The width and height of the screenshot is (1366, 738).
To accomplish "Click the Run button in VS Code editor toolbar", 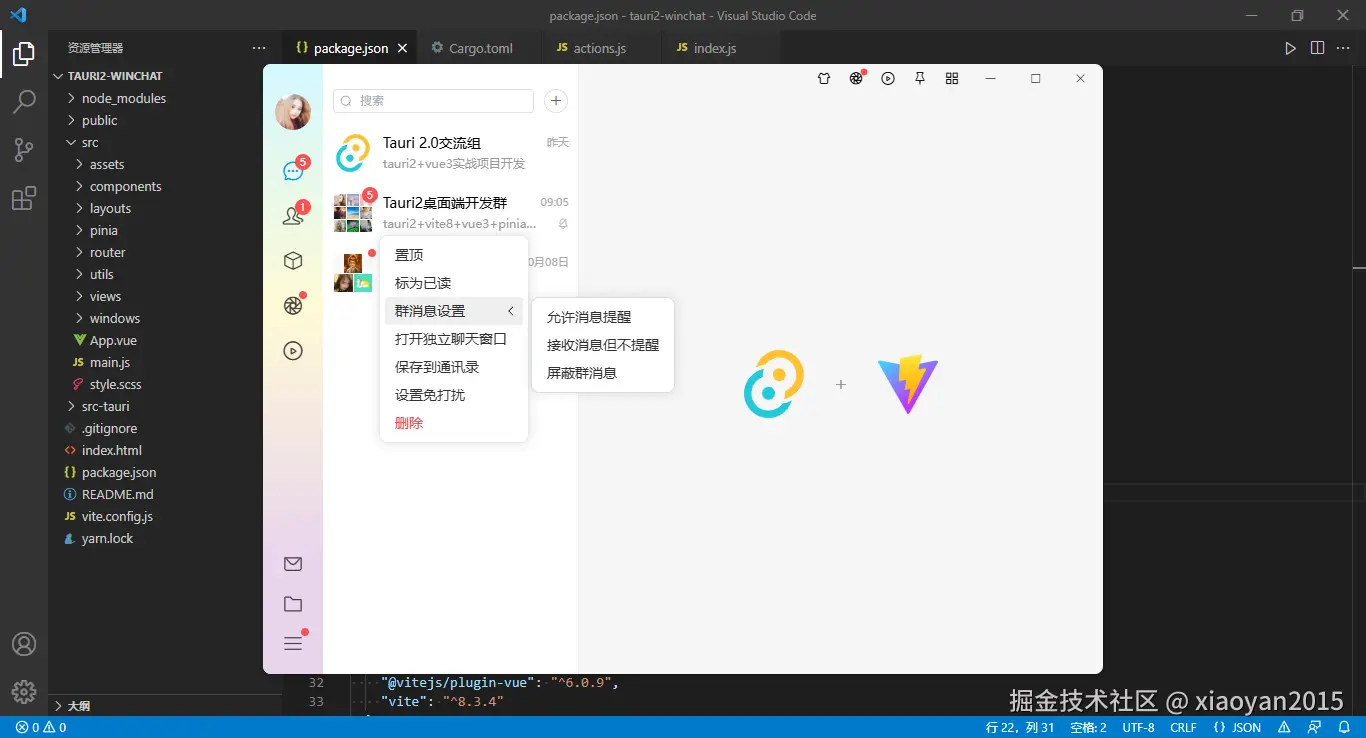I will (x=1291, y=48).
